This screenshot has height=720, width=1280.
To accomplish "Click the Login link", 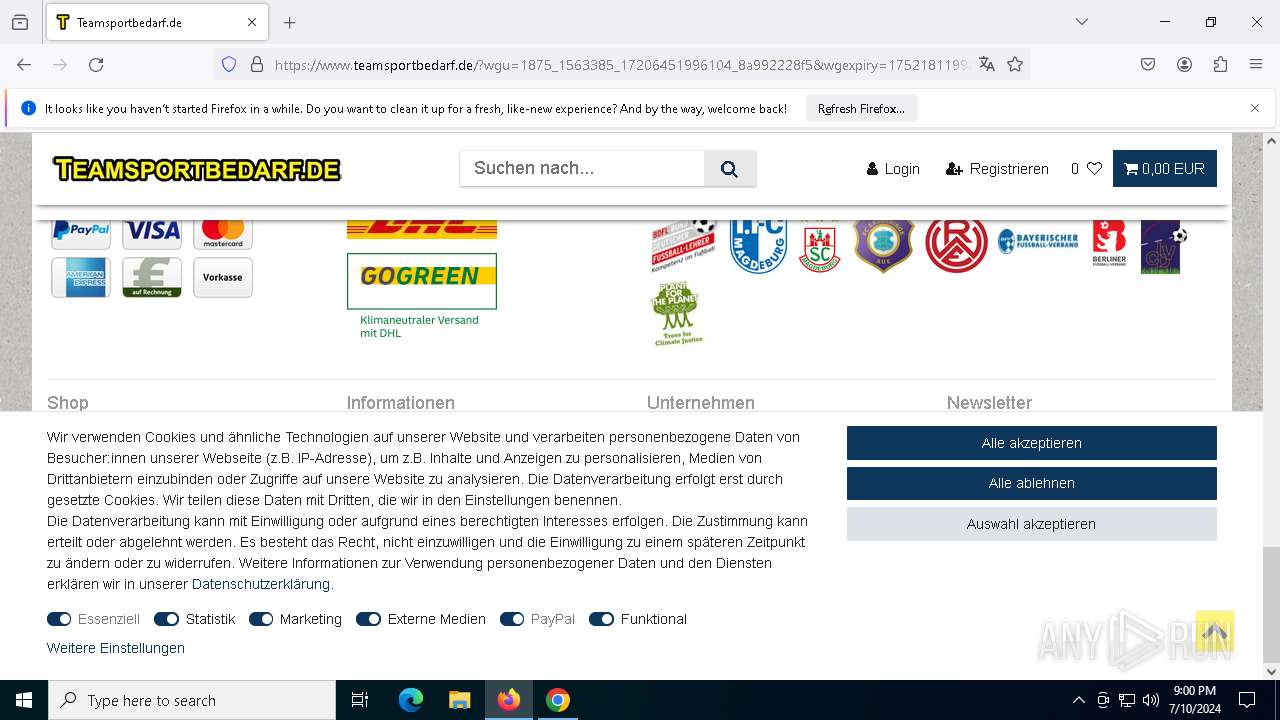I will [893, 169].
